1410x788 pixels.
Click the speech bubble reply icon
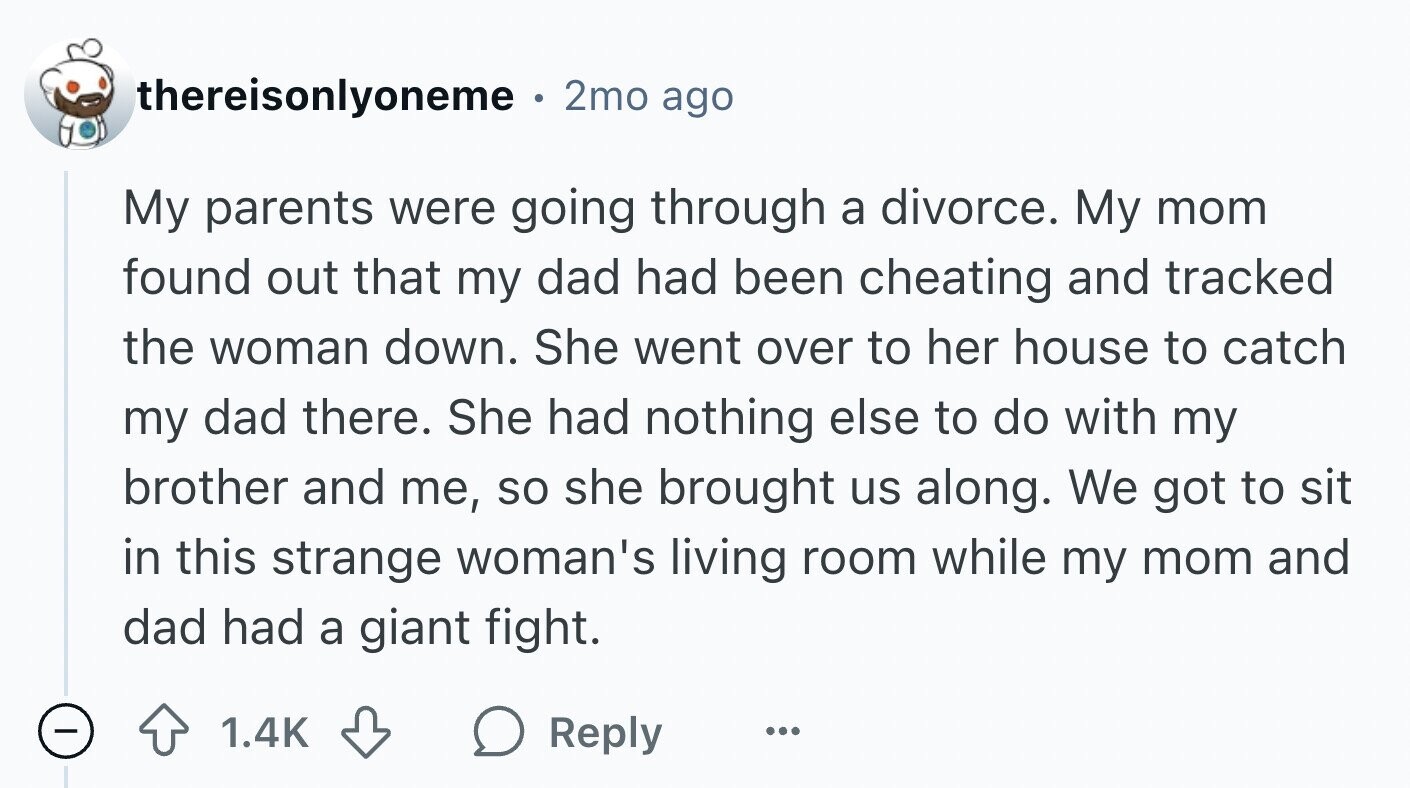pyautogui.click(x=496, y=734)
